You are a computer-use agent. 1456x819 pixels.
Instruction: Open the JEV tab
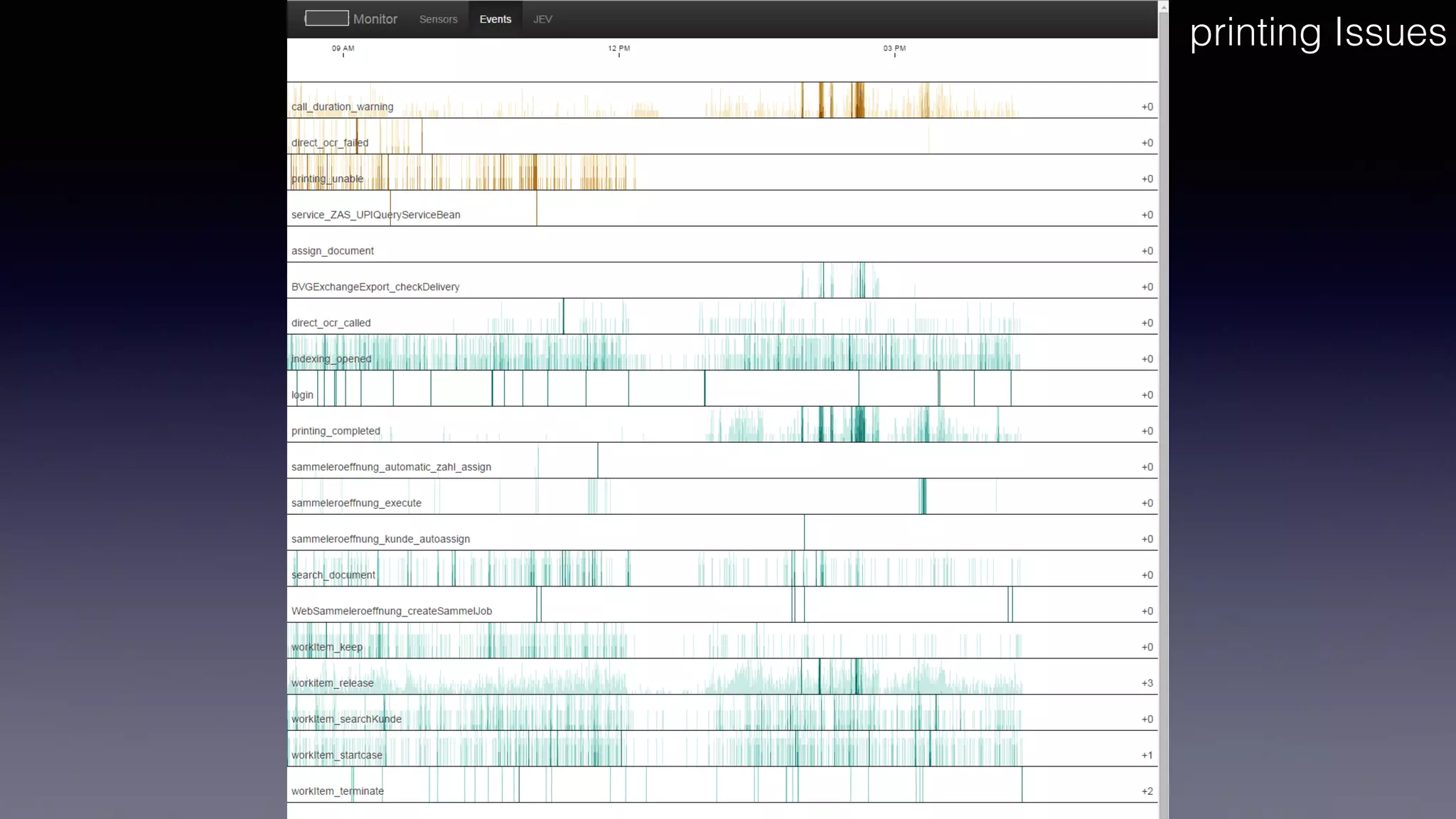[x=542, y=19]
